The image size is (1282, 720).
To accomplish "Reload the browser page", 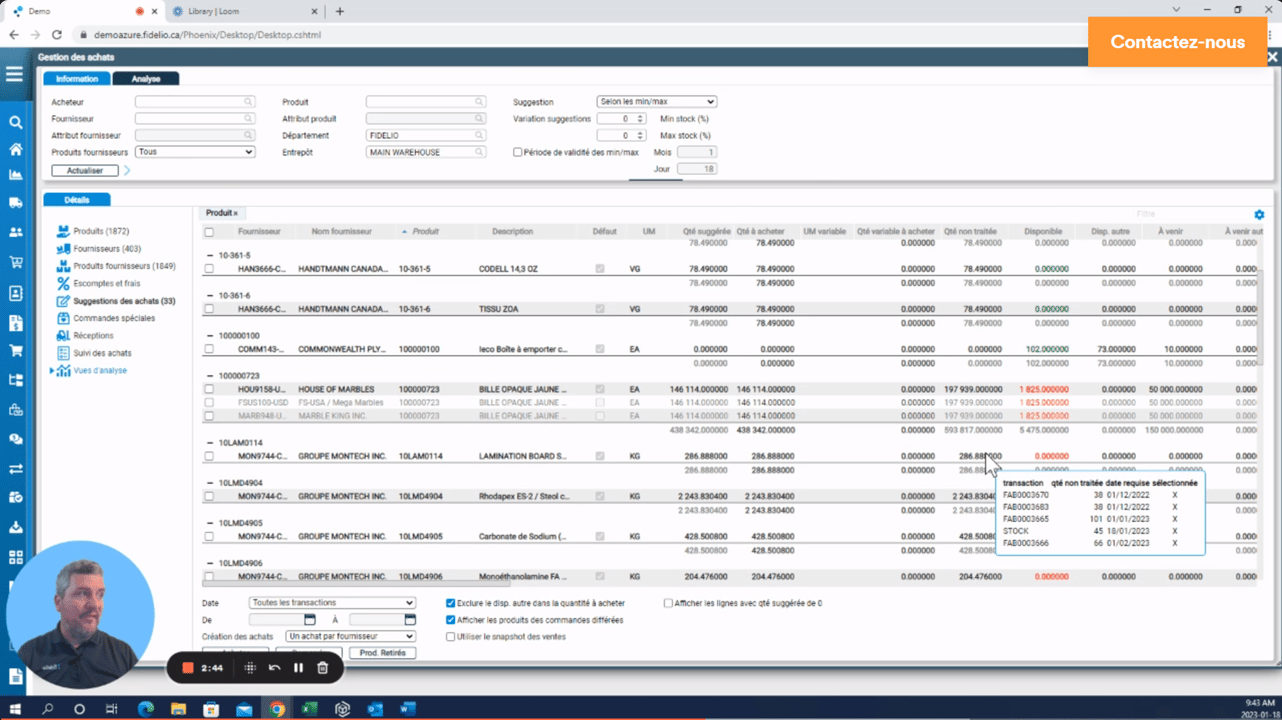I will (57, 34).
